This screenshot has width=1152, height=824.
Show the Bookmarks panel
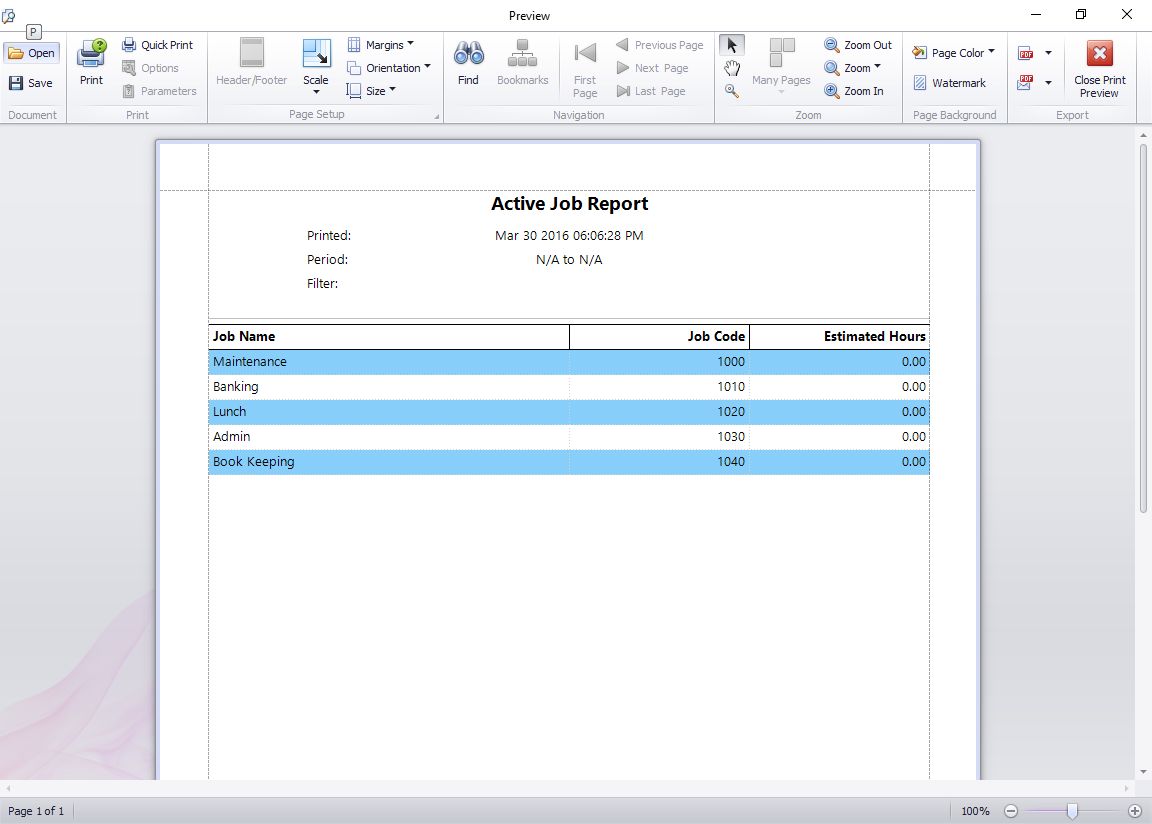tap(522, 63)
